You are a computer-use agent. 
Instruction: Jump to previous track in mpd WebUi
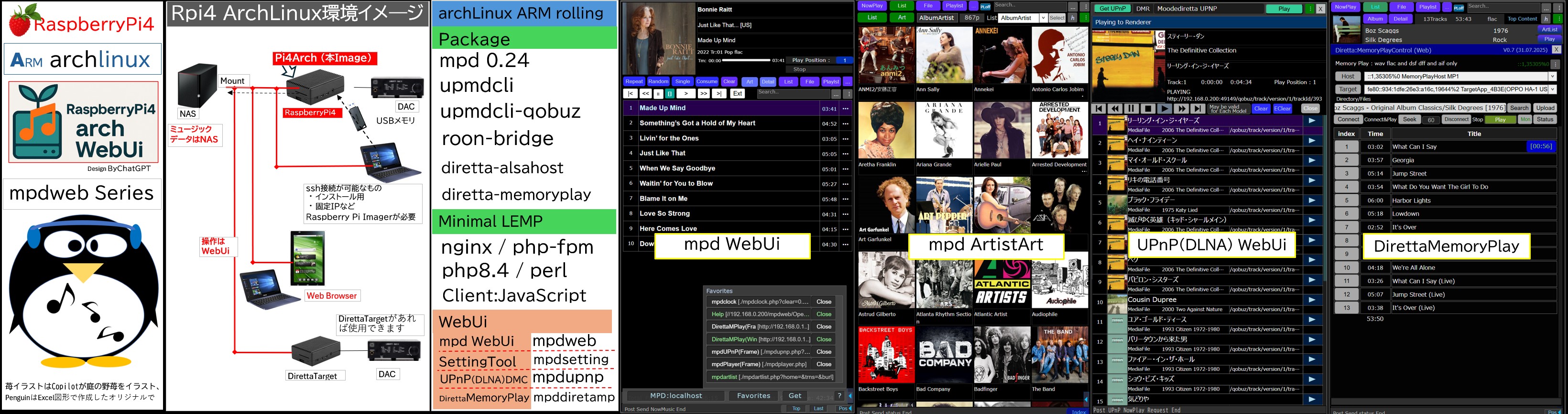[631, 94]
